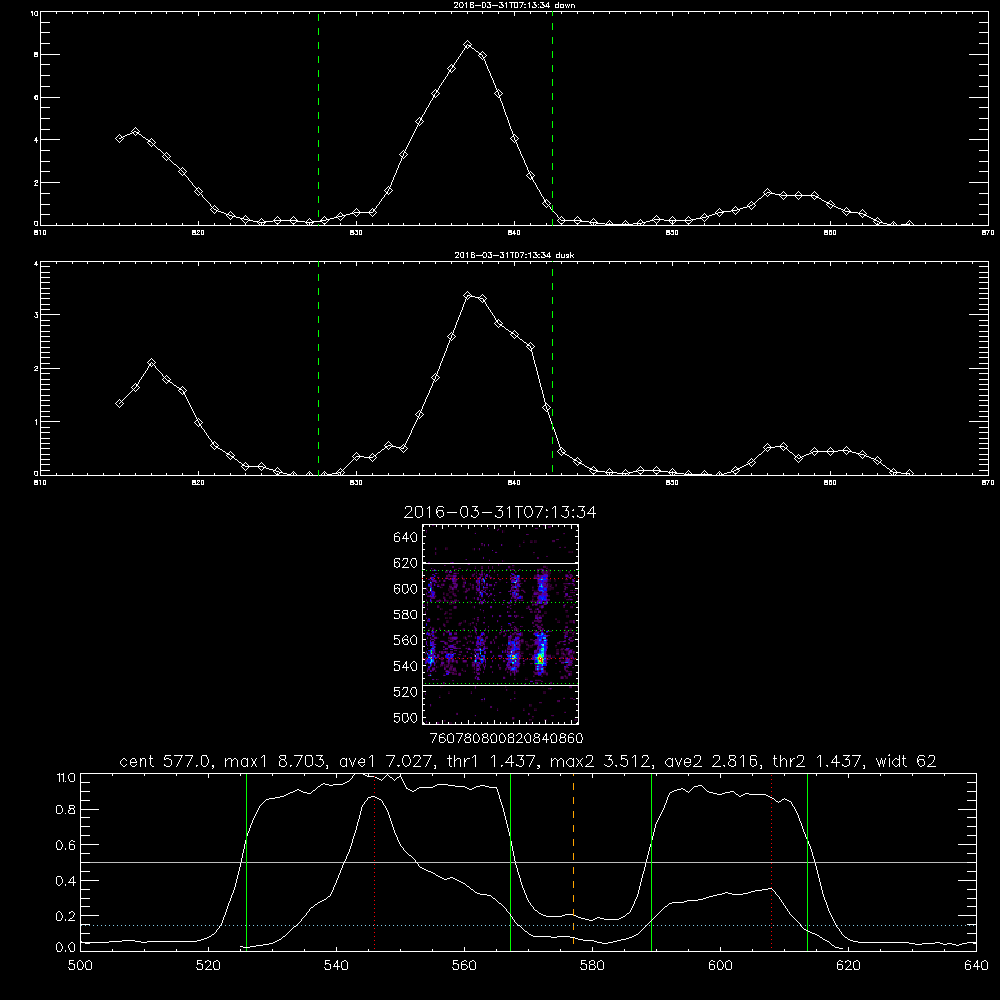Click the orange dashed center line in bottom plot
This screenshot has width=1000, height=1000.
pos(573,860)
